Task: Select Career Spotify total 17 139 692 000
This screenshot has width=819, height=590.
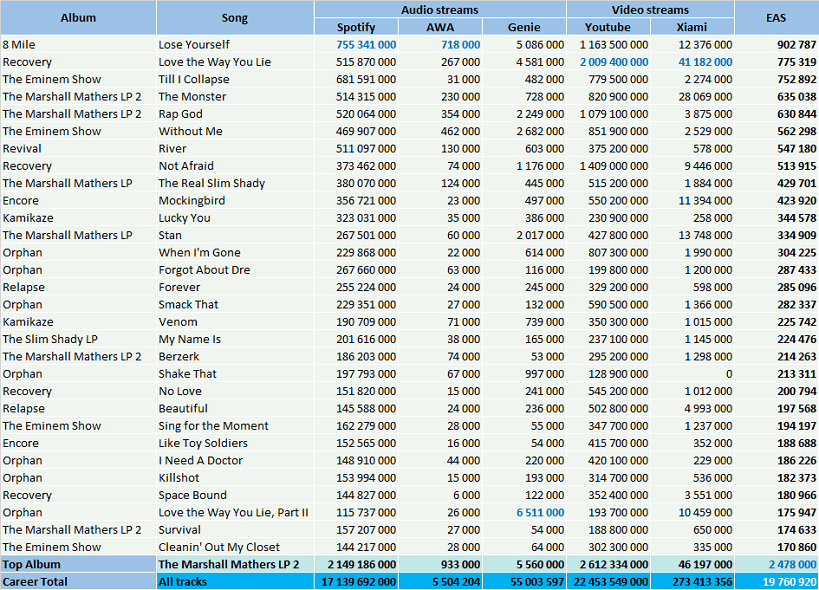Action: [356, 581]
